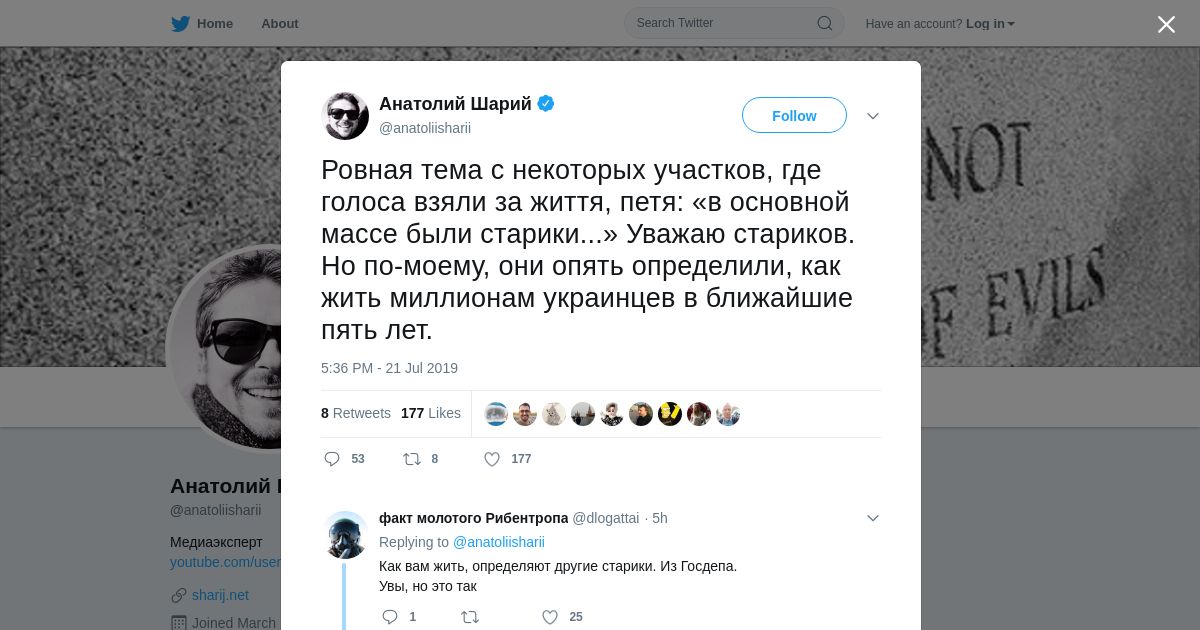Like the reply with 25 likes

(x=550, y=617)
